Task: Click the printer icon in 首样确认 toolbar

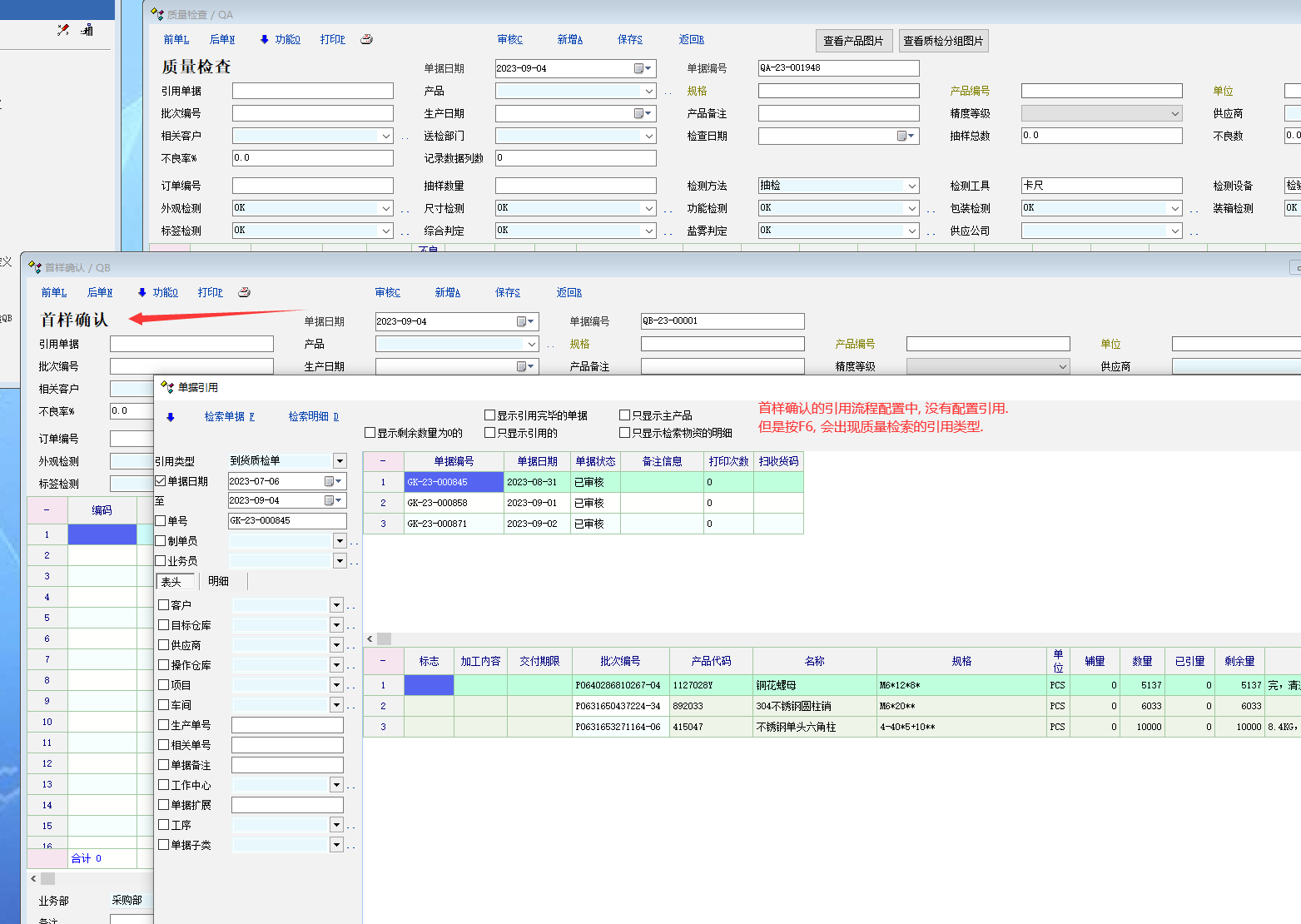Action: [244, 292]
